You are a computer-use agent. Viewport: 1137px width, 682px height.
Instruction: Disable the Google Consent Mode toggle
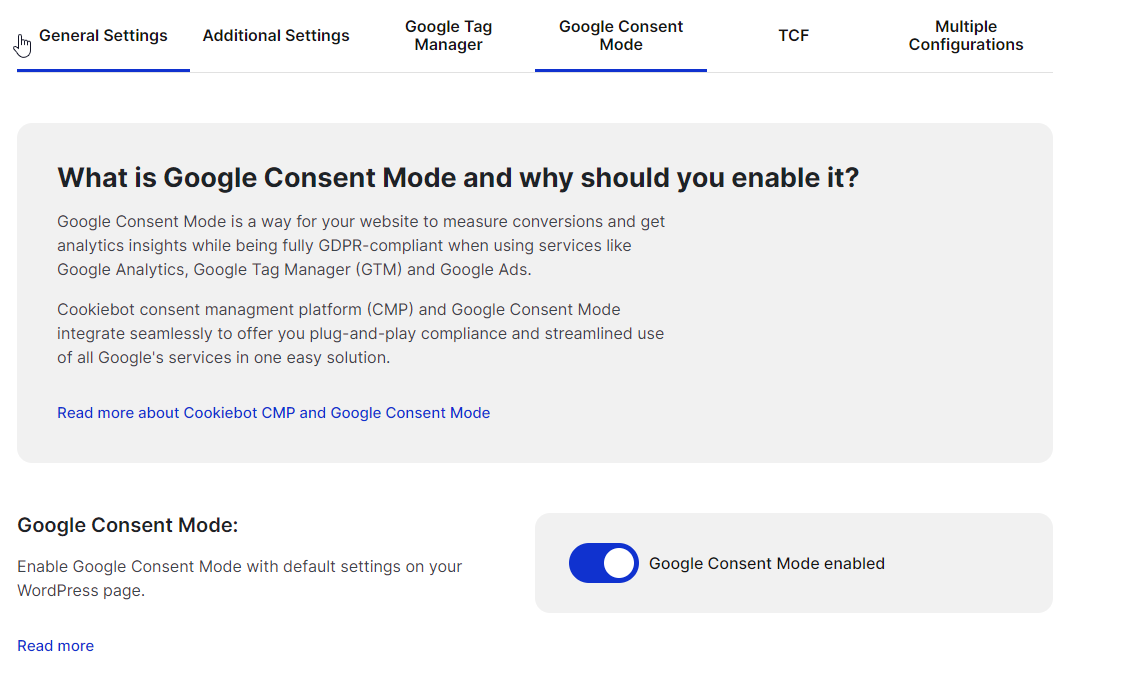point(603,563)
